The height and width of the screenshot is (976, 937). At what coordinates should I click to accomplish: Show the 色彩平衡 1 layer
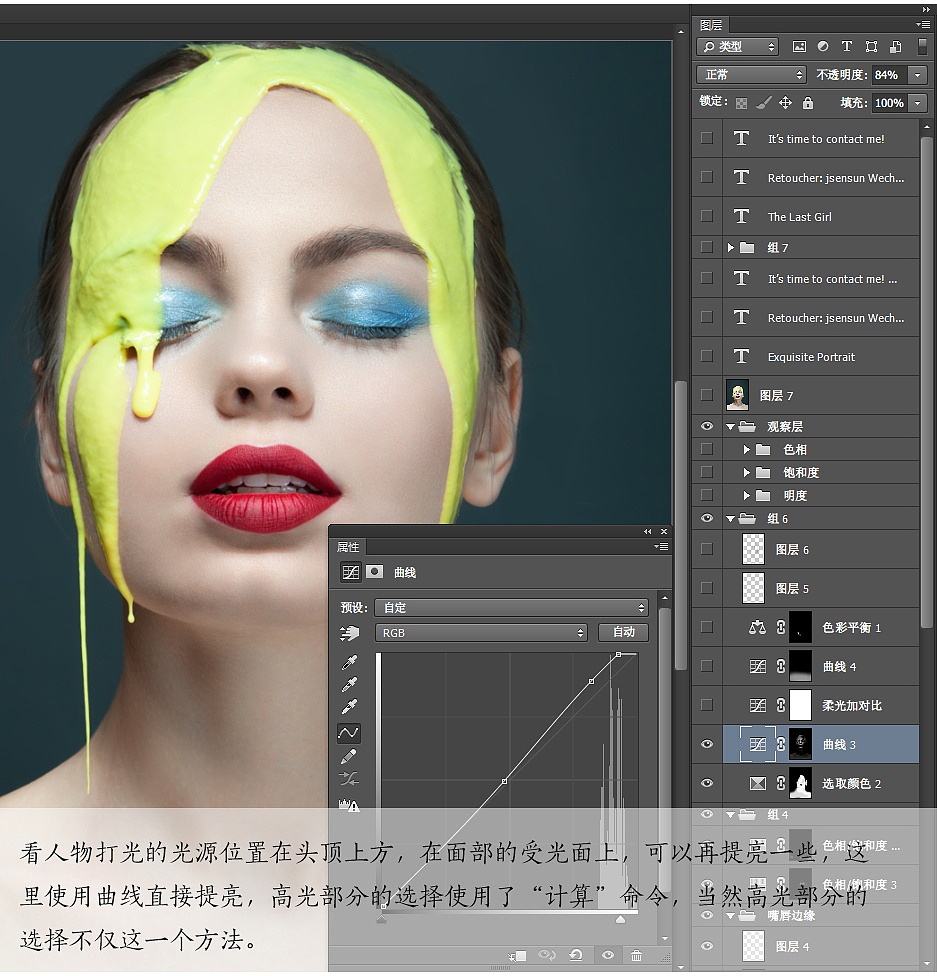pyautogui.click(x=707, y=627)
